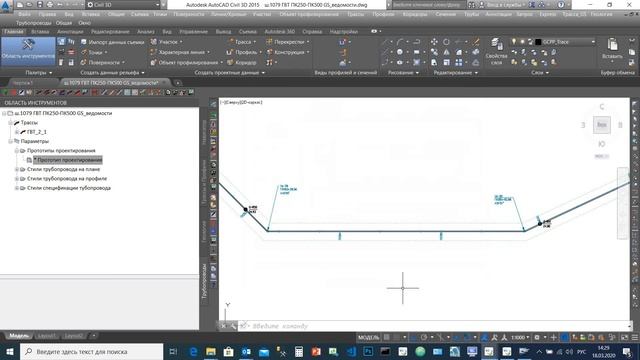Screen dimensions: 640x360
Task: Open the Участок dropdown
Action: click(x=167, y=42)
